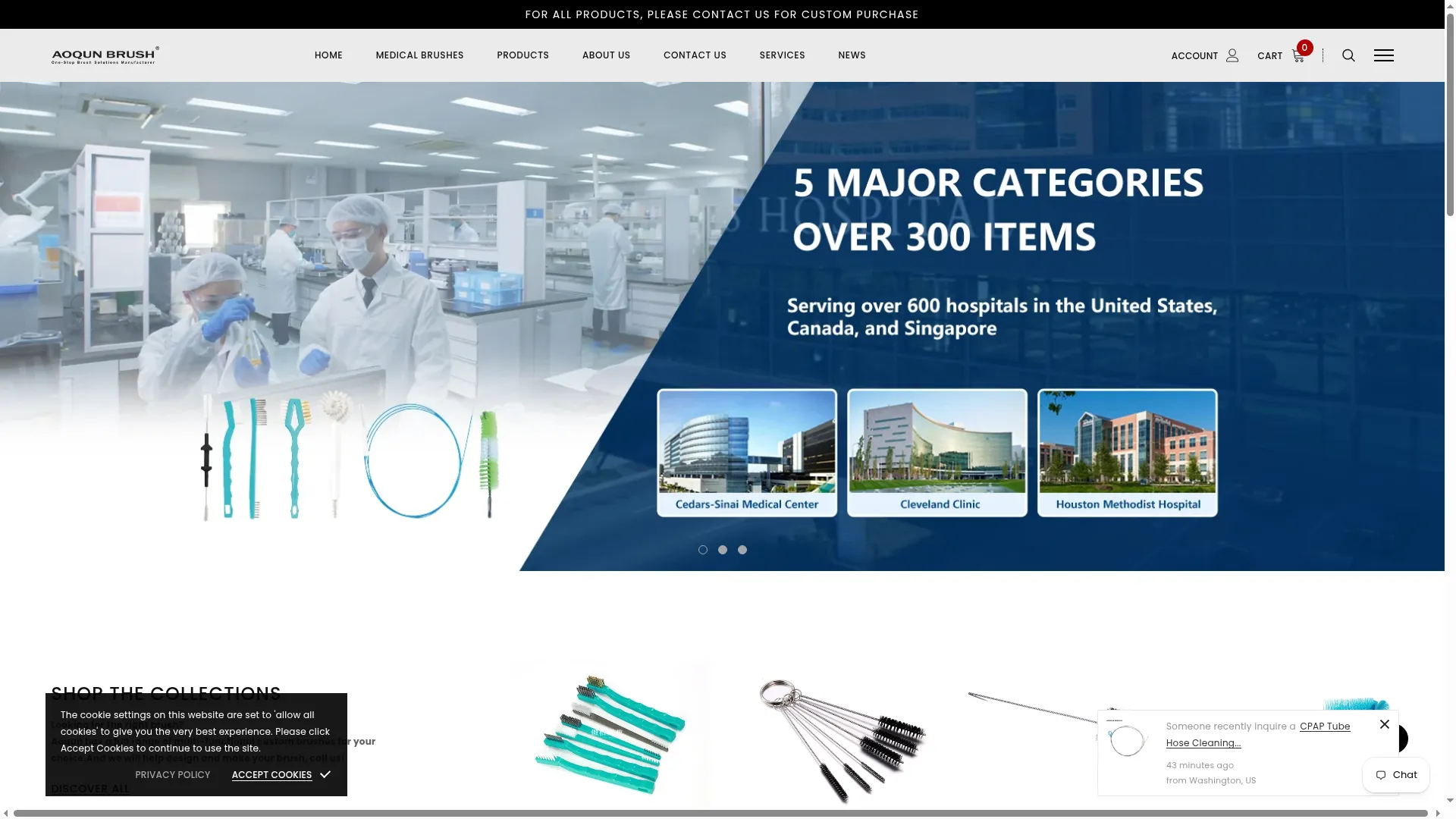Click the "5 MAJOR CATEGORIES" banner heading
Screen dimensions: 1456x819
click(x=998, y=183)
